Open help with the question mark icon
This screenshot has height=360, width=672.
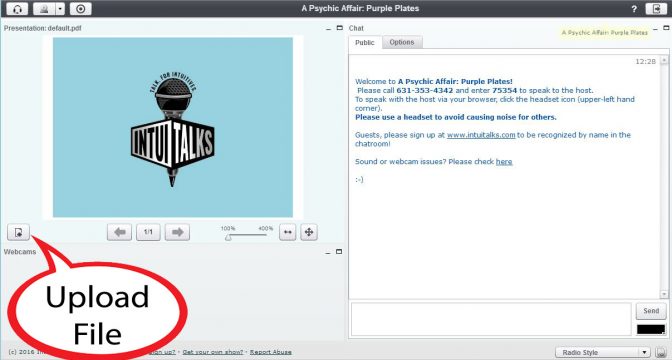634,9
